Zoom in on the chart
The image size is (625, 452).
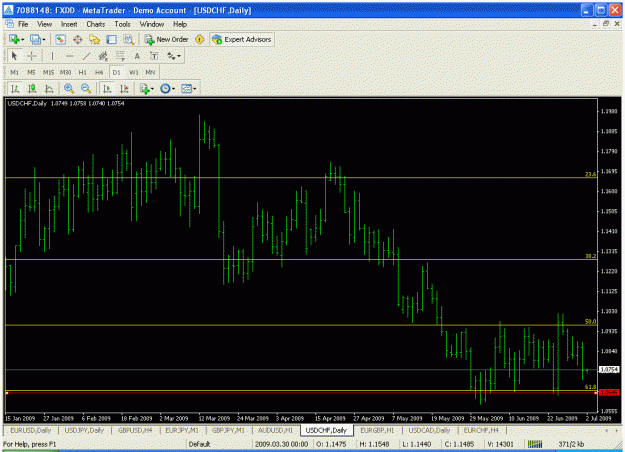(69, 88)
